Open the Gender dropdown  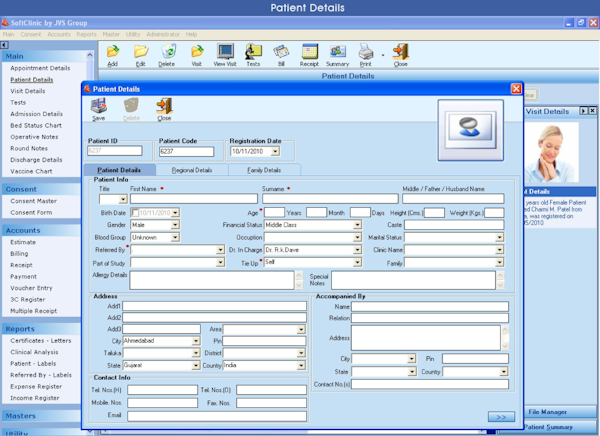[x=176, y=225]
